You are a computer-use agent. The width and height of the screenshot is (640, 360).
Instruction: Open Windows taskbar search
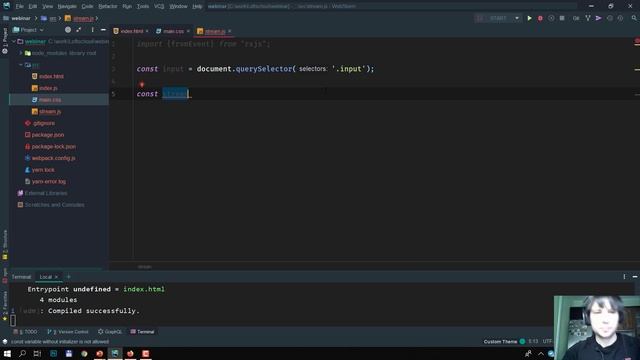22,353
